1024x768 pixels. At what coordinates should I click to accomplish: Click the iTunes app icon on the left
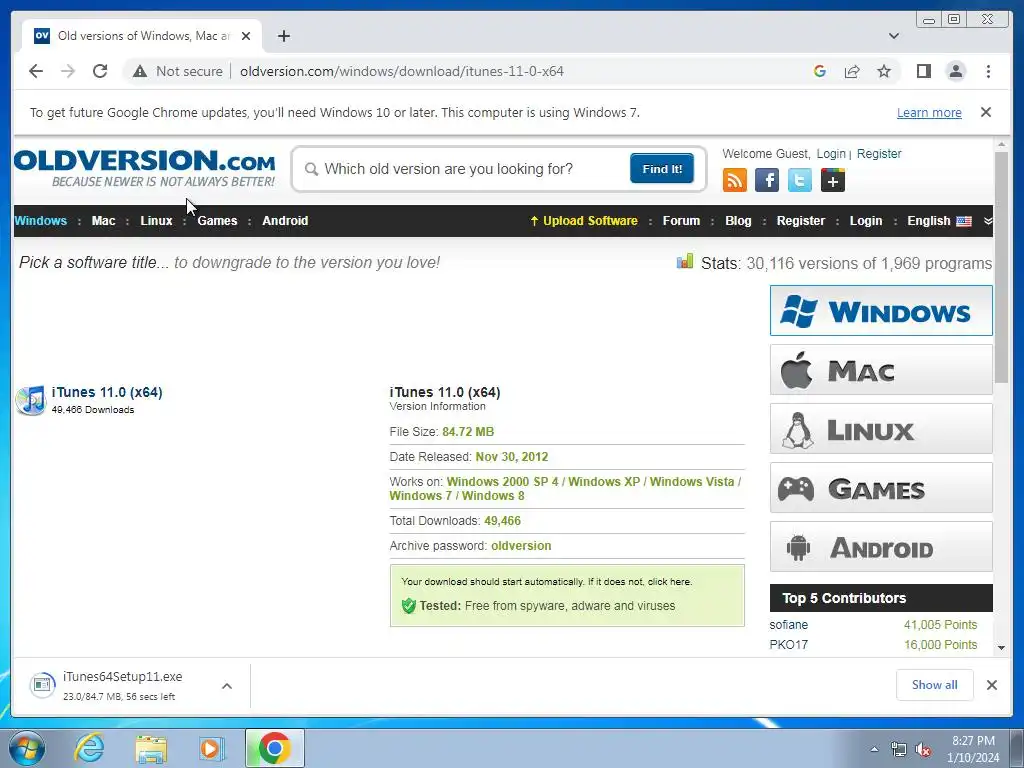point(31,400)
